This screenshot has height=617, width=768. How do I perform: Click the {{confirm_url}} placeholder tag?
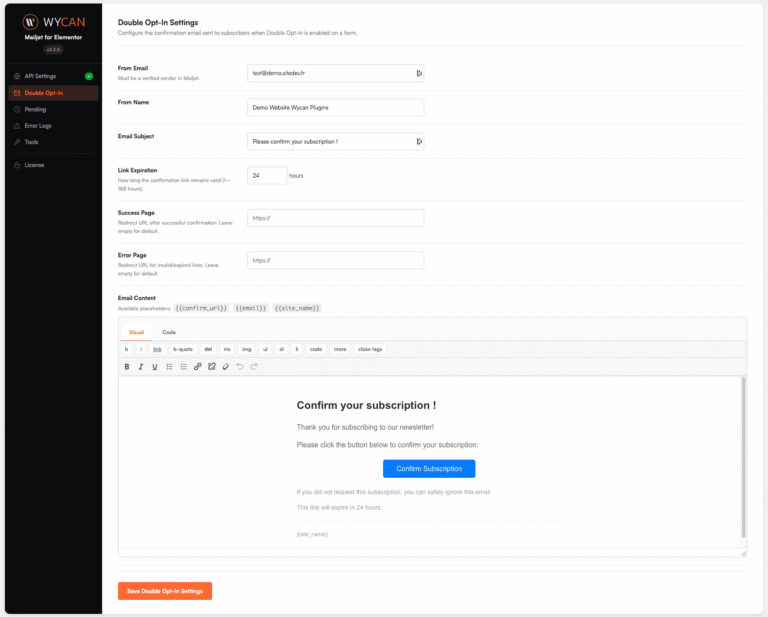[x=201, y=308]
